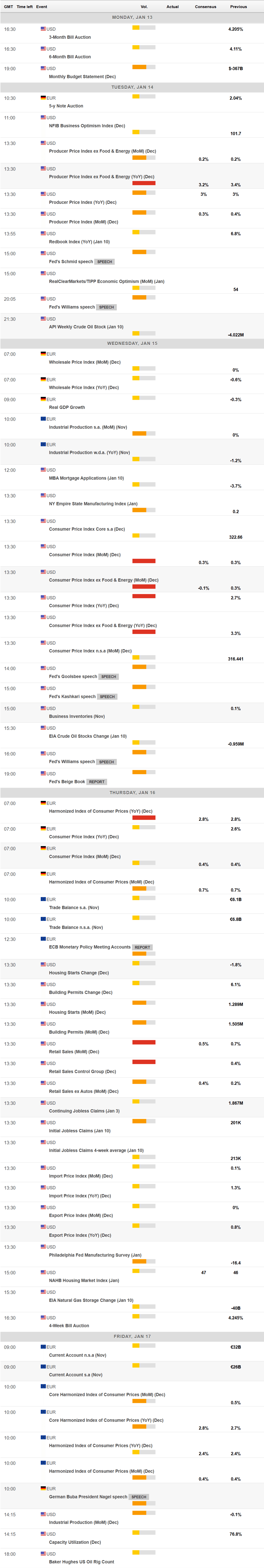Viewport: 264px width, 1568px height.
Task: Click the Consensus column header
Action: (x=206, y=7)
